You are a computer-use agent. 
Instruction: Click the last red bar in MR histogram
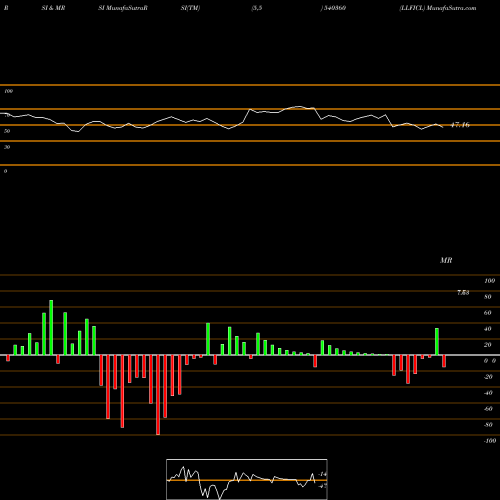[x=444, y=361]
